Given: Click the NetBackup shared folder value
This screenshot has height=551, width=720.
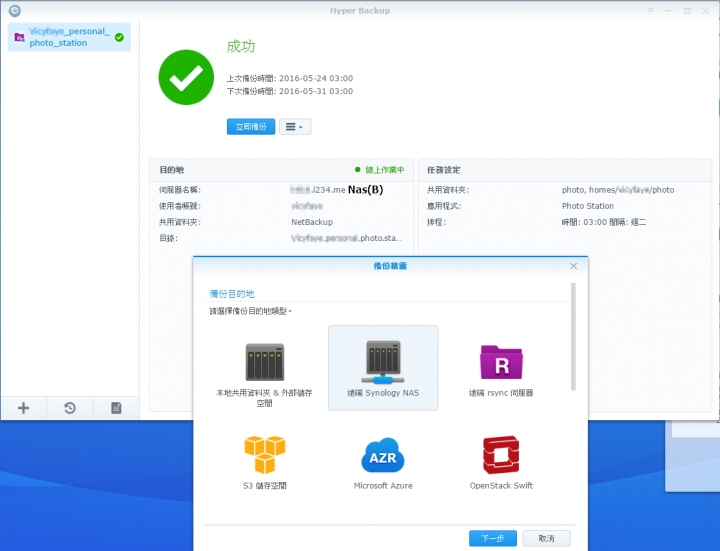Looking at the screenshot, I should point(312,222).
